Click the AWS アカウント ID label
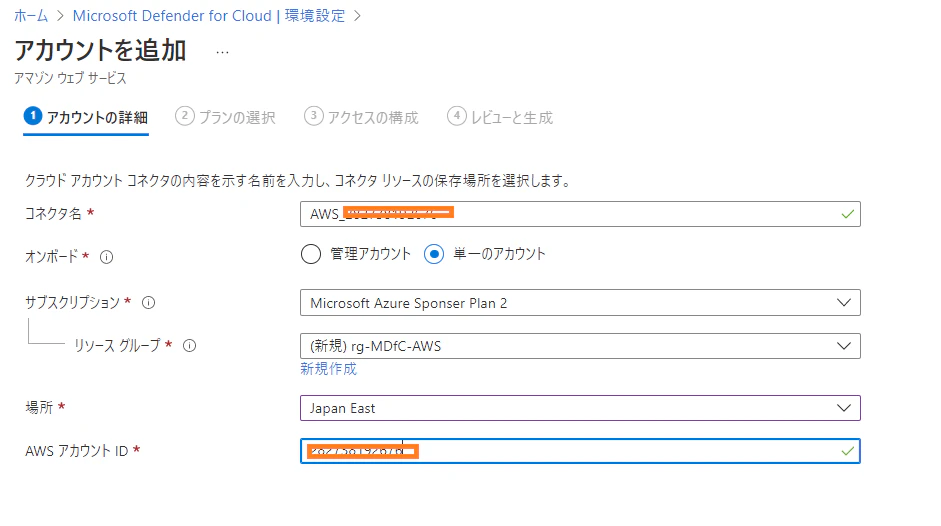Viewport: 941px width, 526px height. click(x=77, y=451)
